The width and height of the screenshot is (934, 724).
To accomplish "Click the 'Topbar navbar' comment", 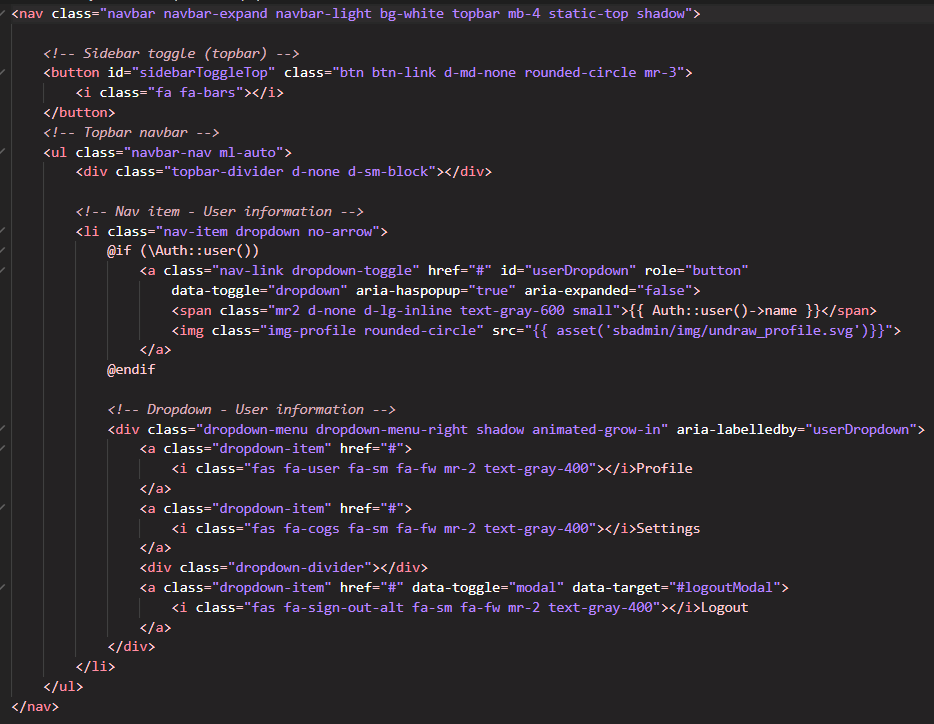I will pos(132,132).
